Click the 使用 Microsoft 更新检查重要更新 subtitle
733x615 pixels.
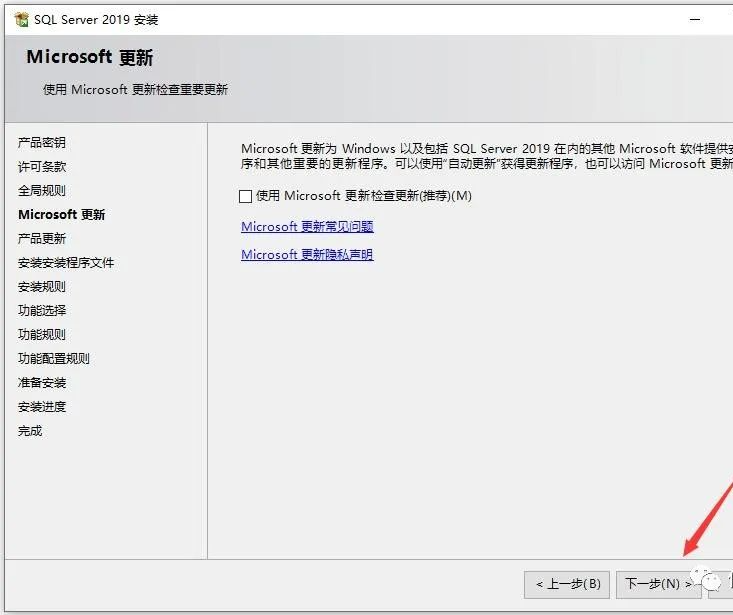tap(136, 89)
